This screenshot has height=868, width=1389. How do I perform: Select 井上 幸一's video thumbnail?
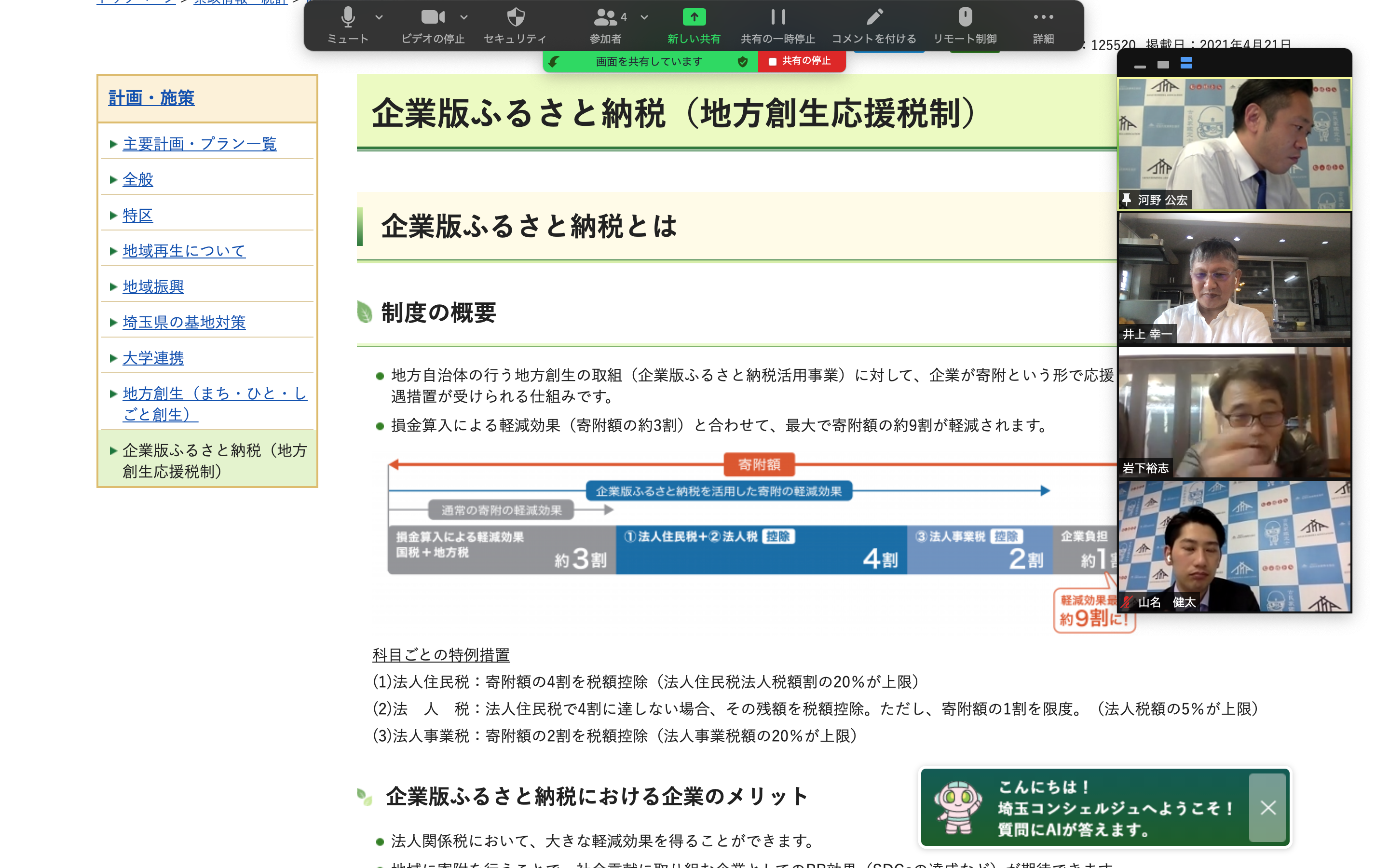tap(1234, 278)
